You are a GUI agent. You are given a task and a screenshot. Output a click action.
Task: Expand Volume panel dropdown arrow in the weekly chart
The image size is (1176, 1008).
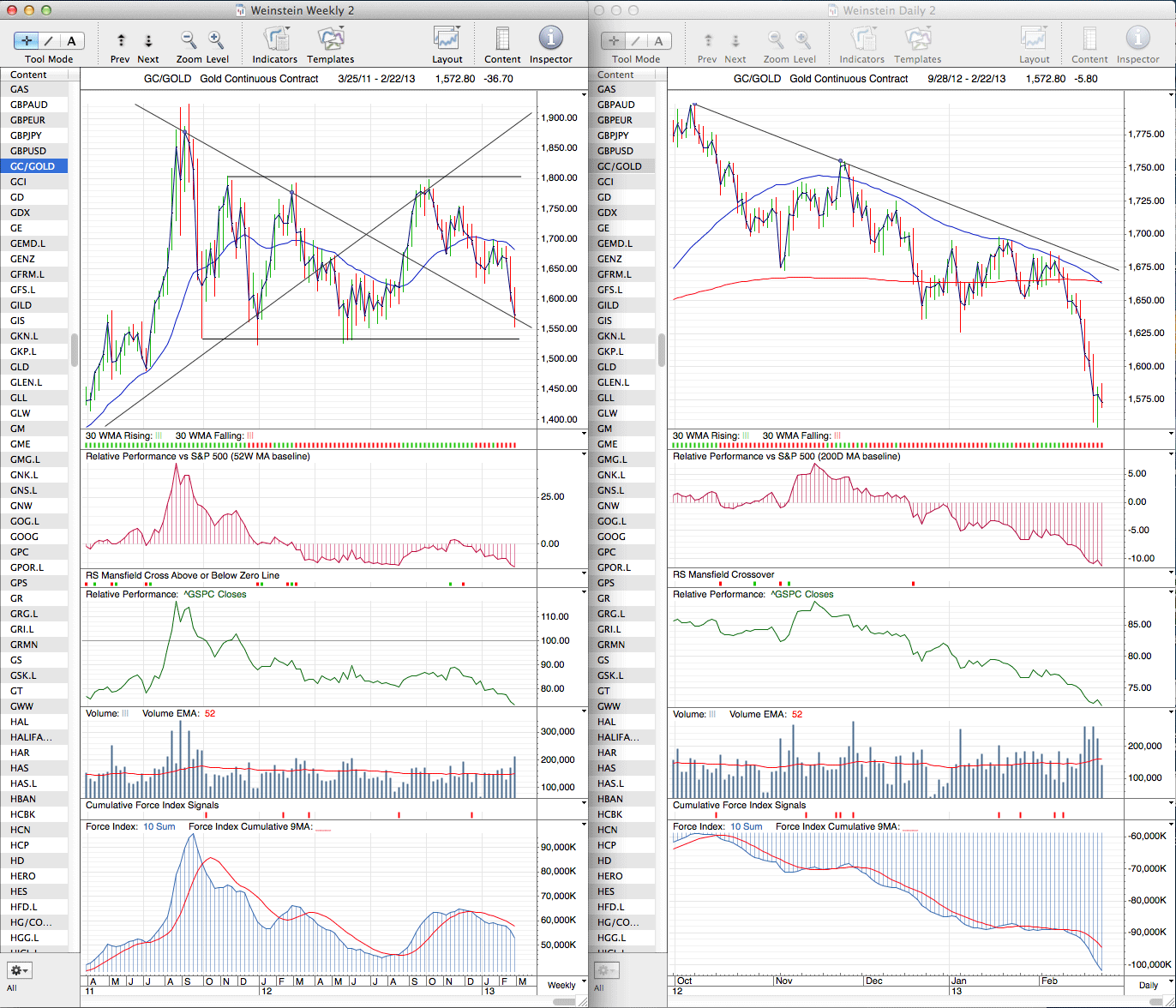[585, 712]
